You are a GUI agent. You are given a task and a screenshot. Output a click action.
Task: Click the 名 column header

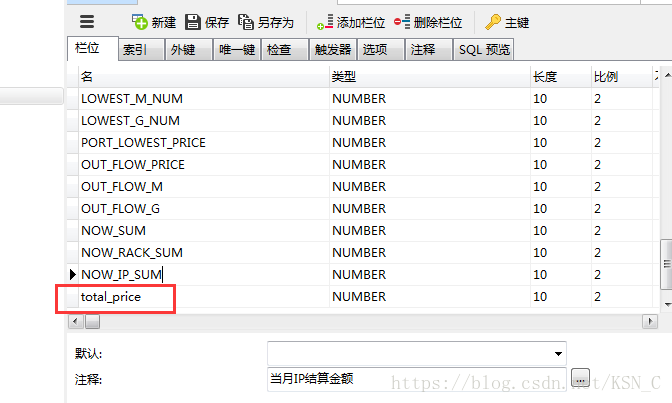(x=204, y=77)
